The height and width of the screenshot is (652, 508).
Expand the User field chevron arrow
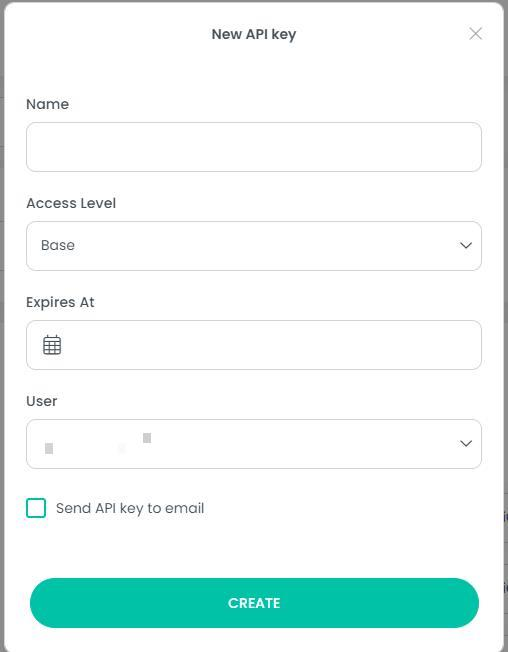coord(466,444)
